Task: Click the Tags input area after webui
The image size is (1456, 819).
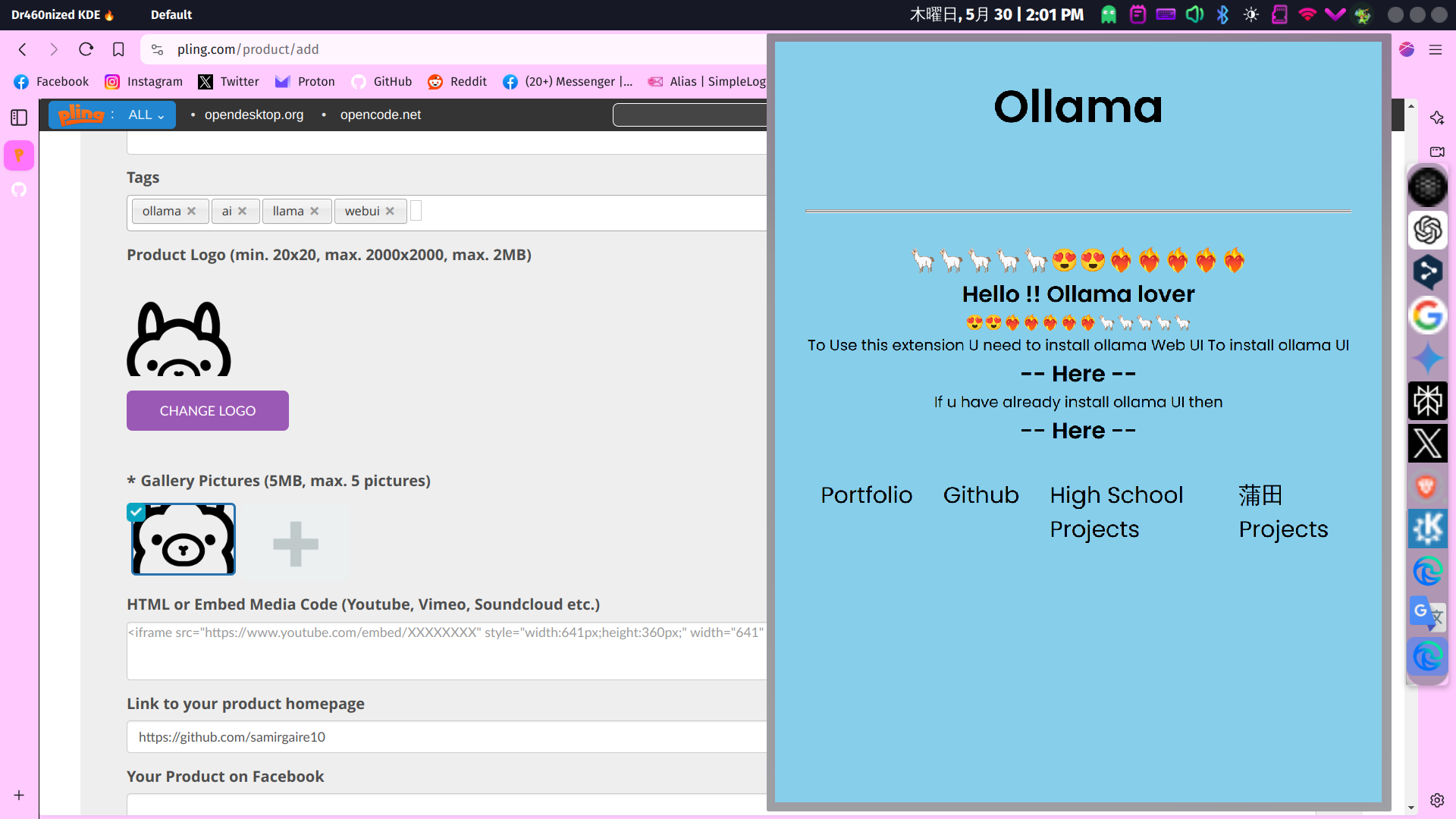Action: 416,211
